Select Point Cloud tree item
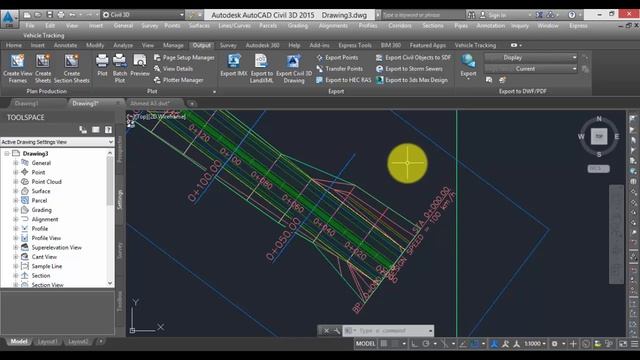The image size is (640, 360). point(47,182)
